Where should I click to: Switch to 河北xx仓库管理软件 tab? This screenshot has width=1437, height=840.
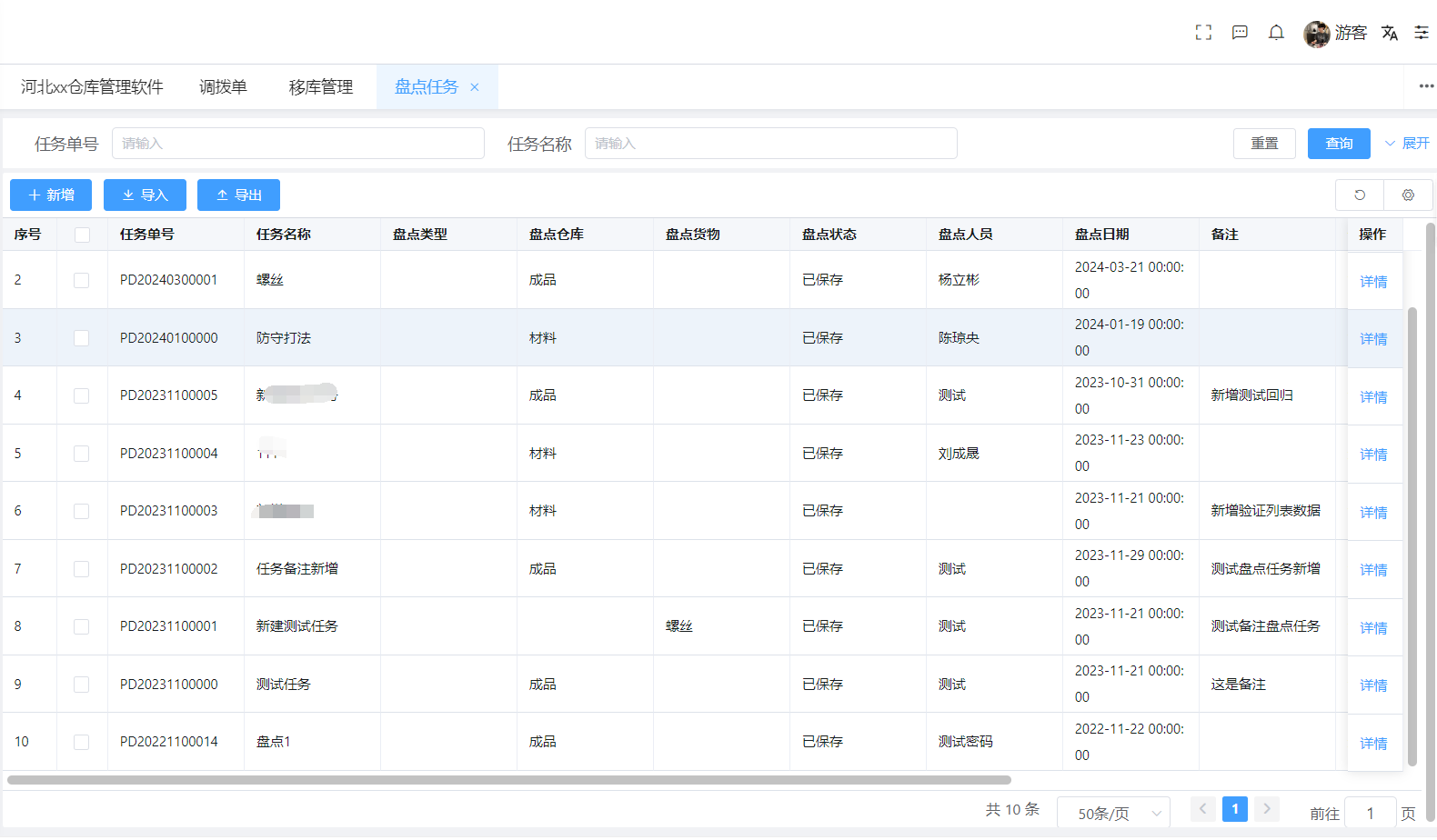92,87
